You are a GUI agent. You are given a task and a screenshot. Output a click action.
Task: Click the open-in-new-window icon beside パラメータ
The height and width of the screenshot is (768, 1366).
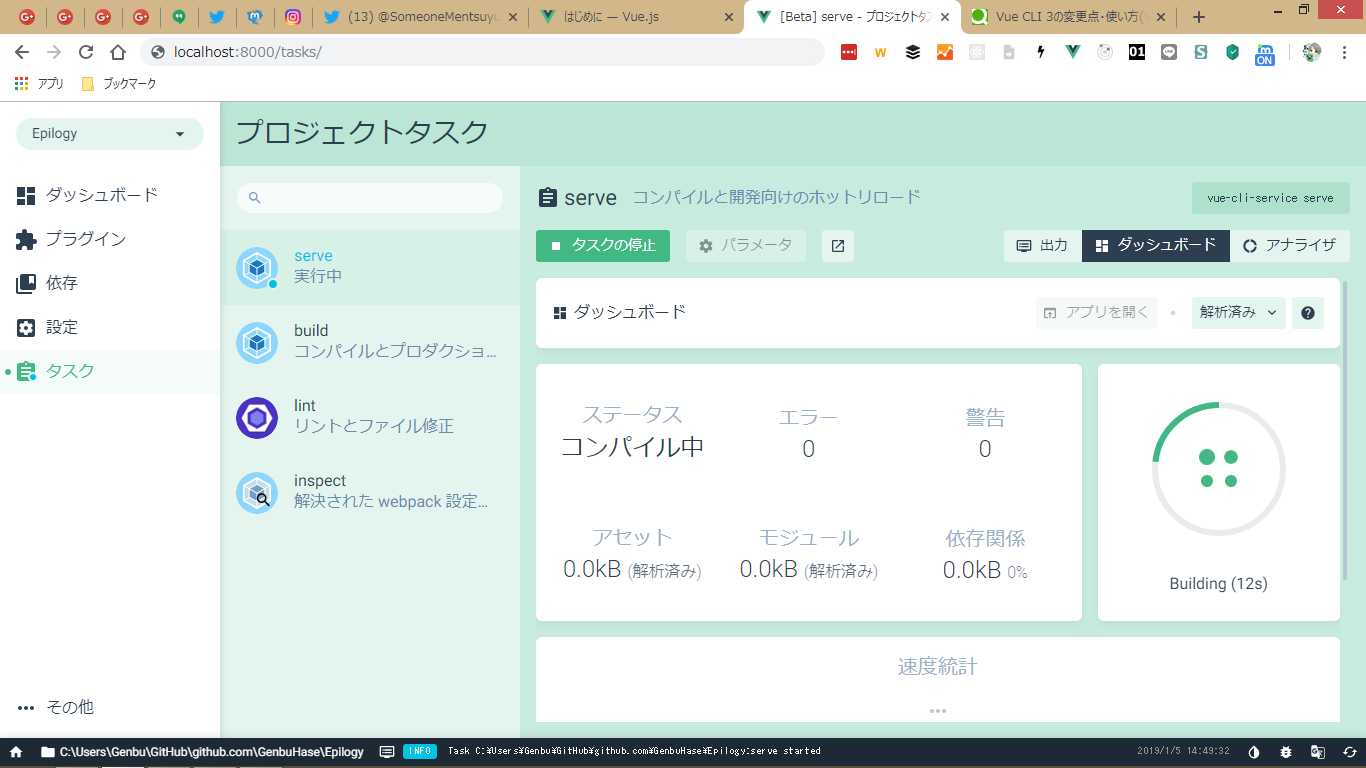click(x=838, y=246)
